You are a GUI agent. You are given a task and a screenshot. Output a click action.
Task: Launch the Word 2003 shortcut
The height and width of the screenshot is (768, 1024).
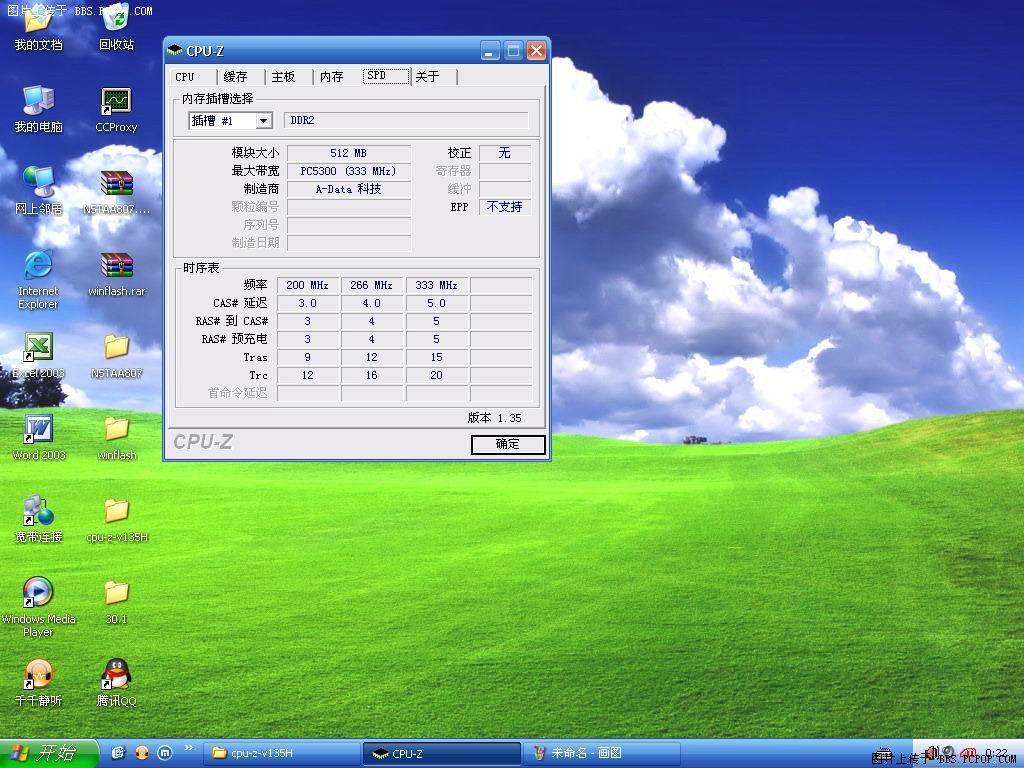pyautogui.click(x=38, y=438)
